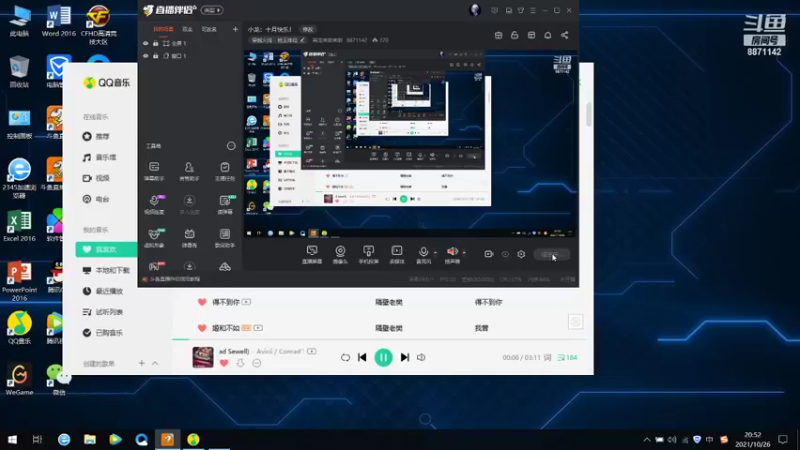
Task: Click the share icon in the streaming app header
Action: tap(564, 35)
